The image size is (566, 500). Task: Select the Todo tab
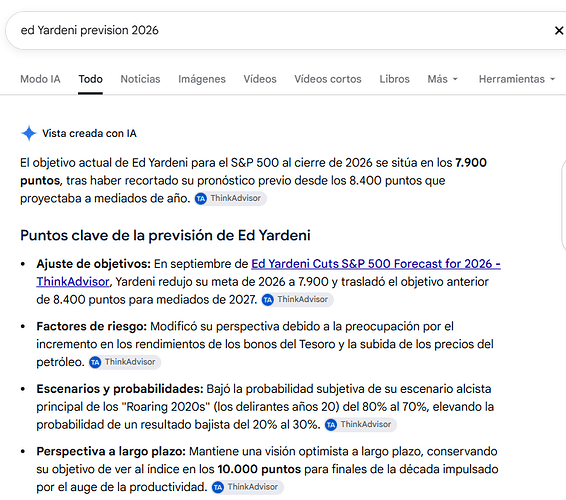[91, 79]
